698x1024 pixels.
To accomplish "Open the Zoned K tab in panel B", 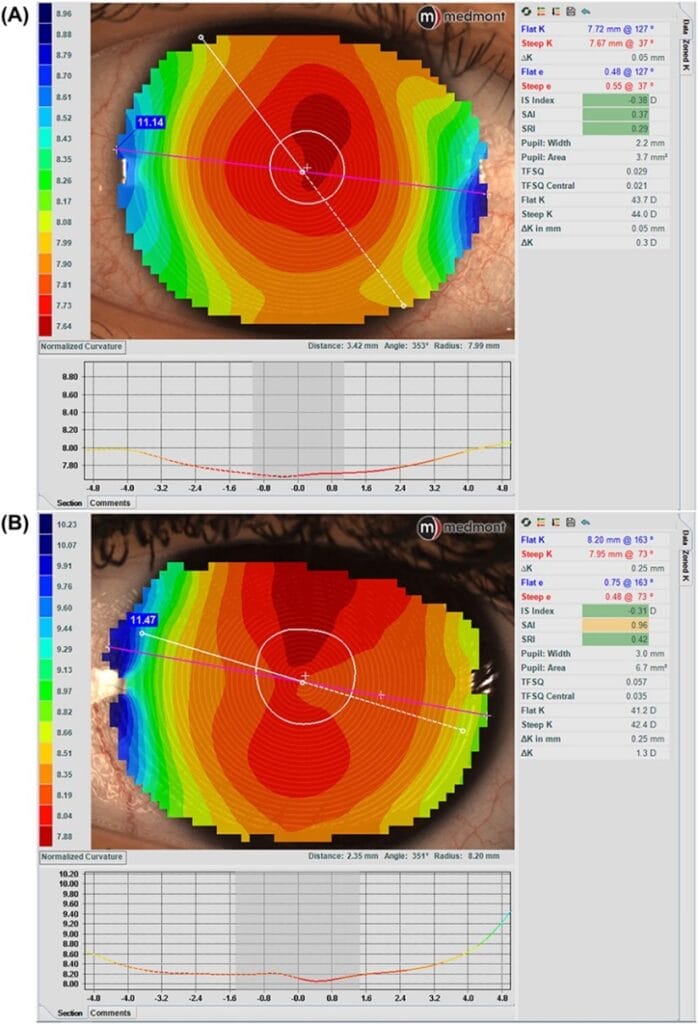I will coord(686,566).
